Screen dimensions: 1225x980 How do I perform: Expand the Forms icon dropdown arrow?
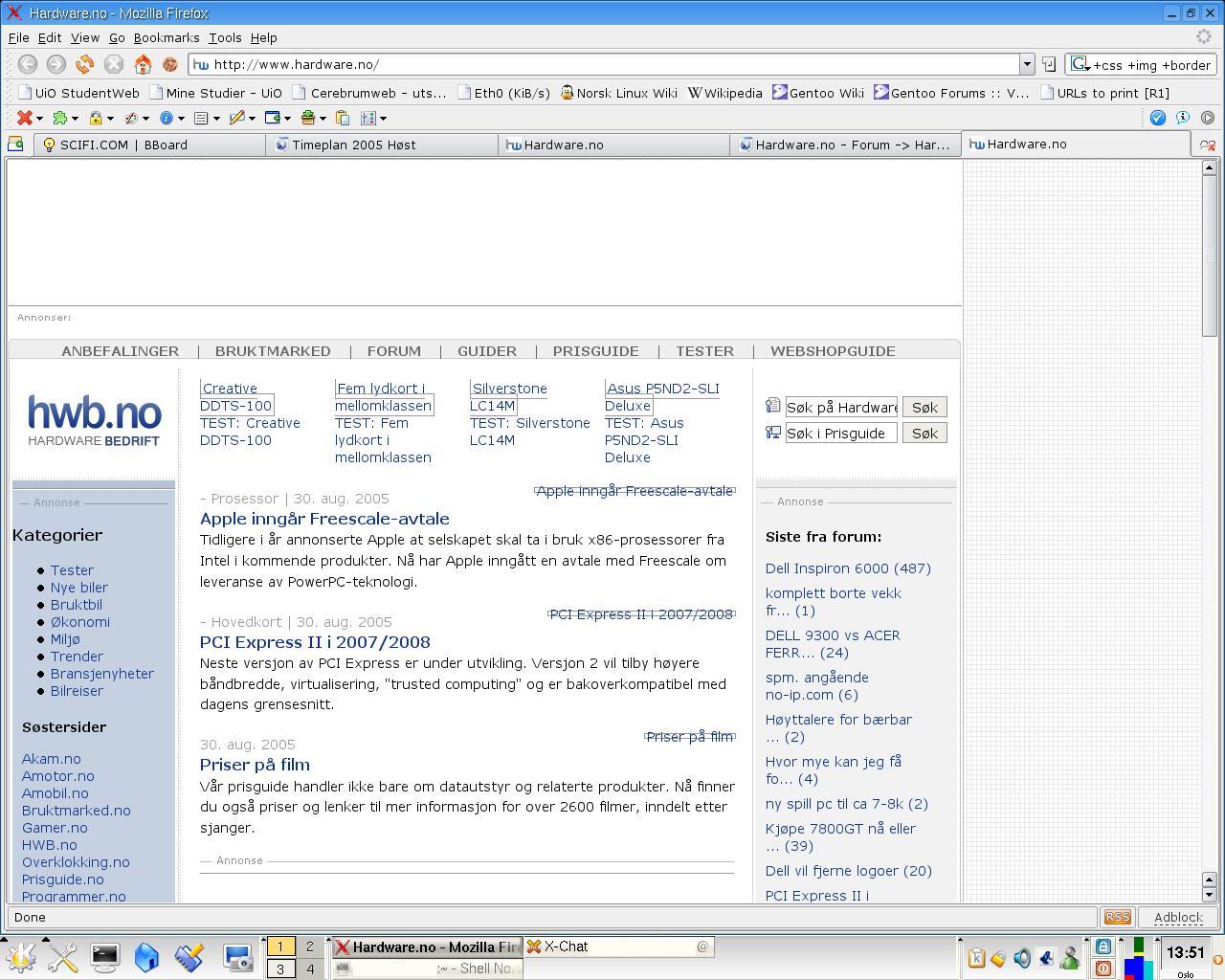(216, 119)
